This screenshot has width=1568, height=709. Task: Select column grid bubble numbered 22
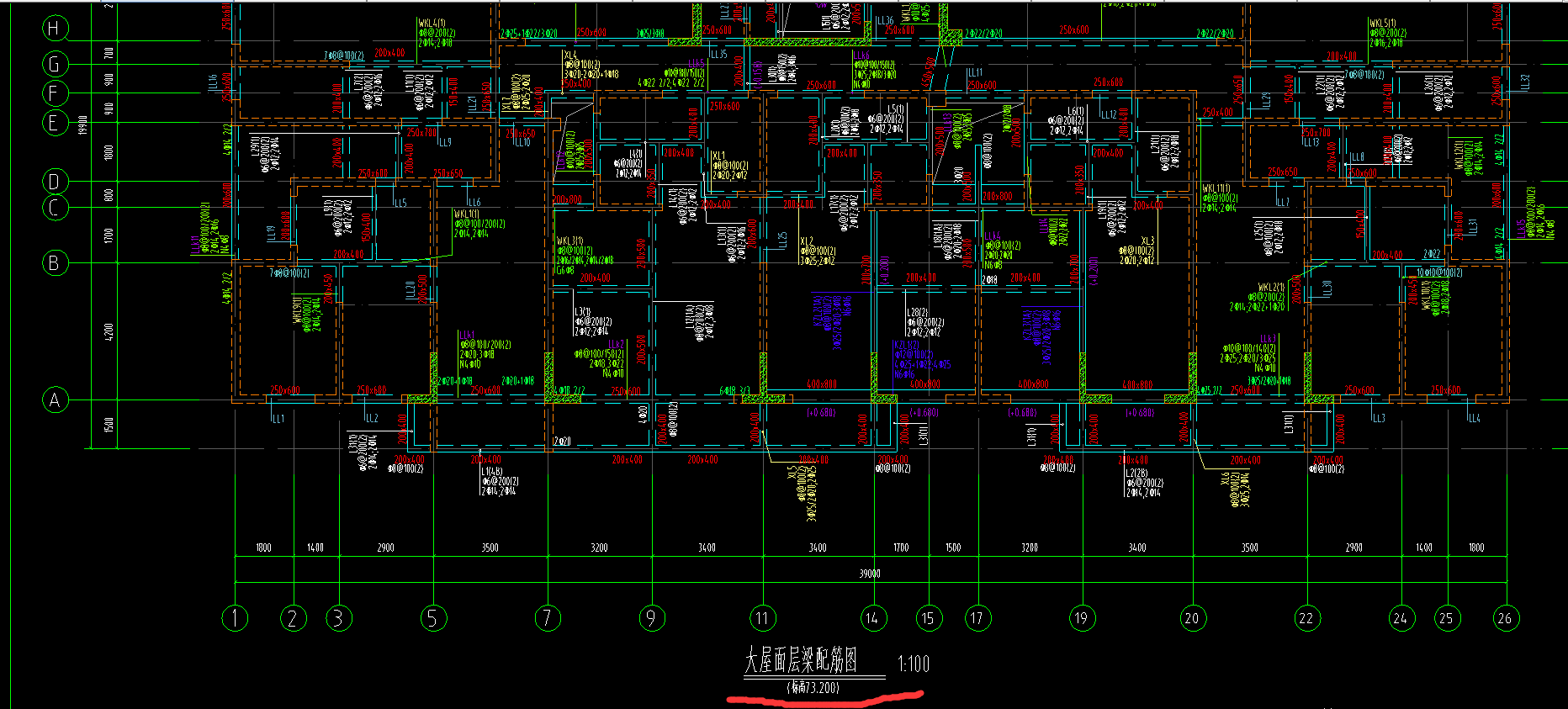pos(1307,618)
